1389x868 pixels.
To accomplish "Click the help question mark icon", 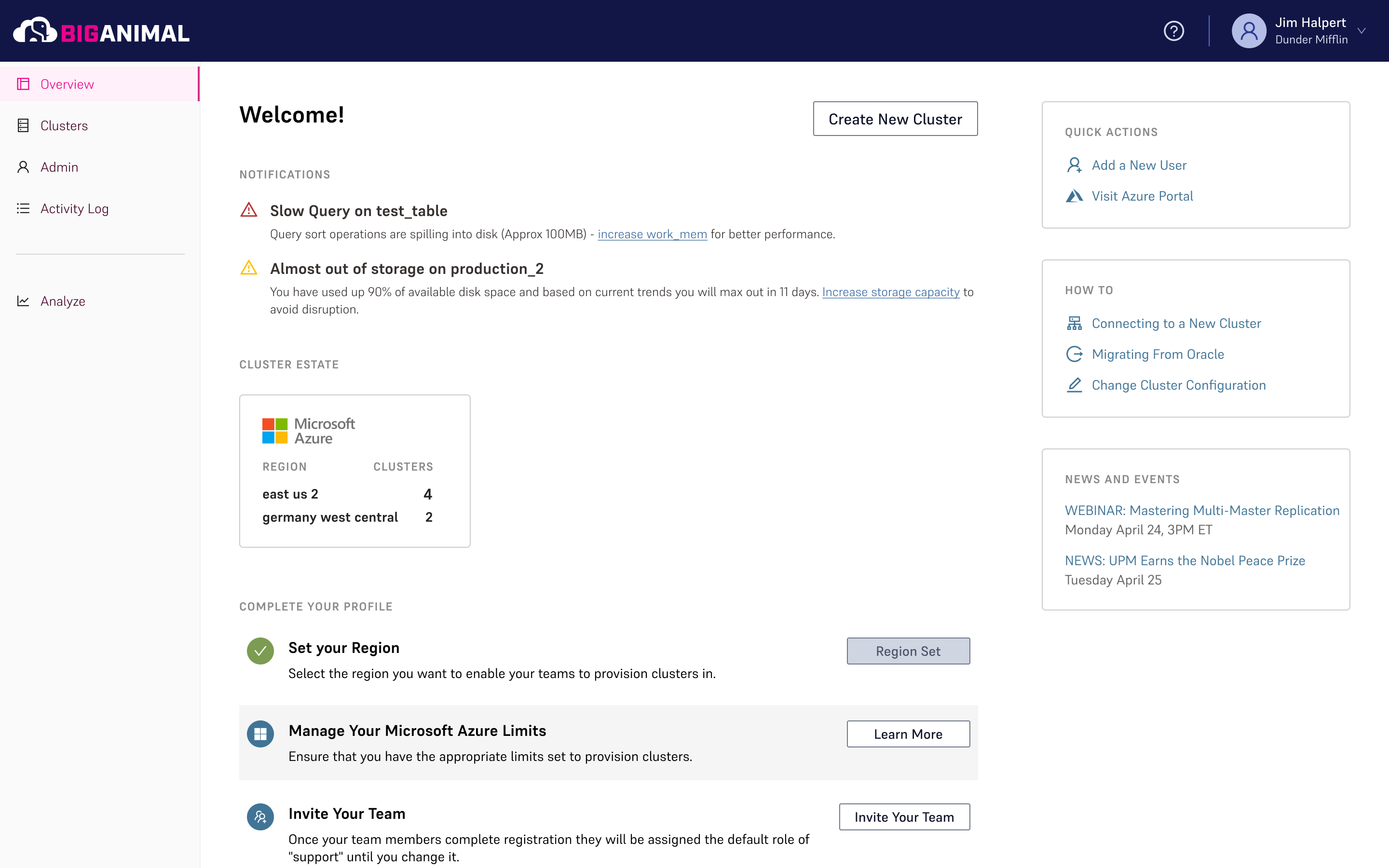I will (1173, 31).
